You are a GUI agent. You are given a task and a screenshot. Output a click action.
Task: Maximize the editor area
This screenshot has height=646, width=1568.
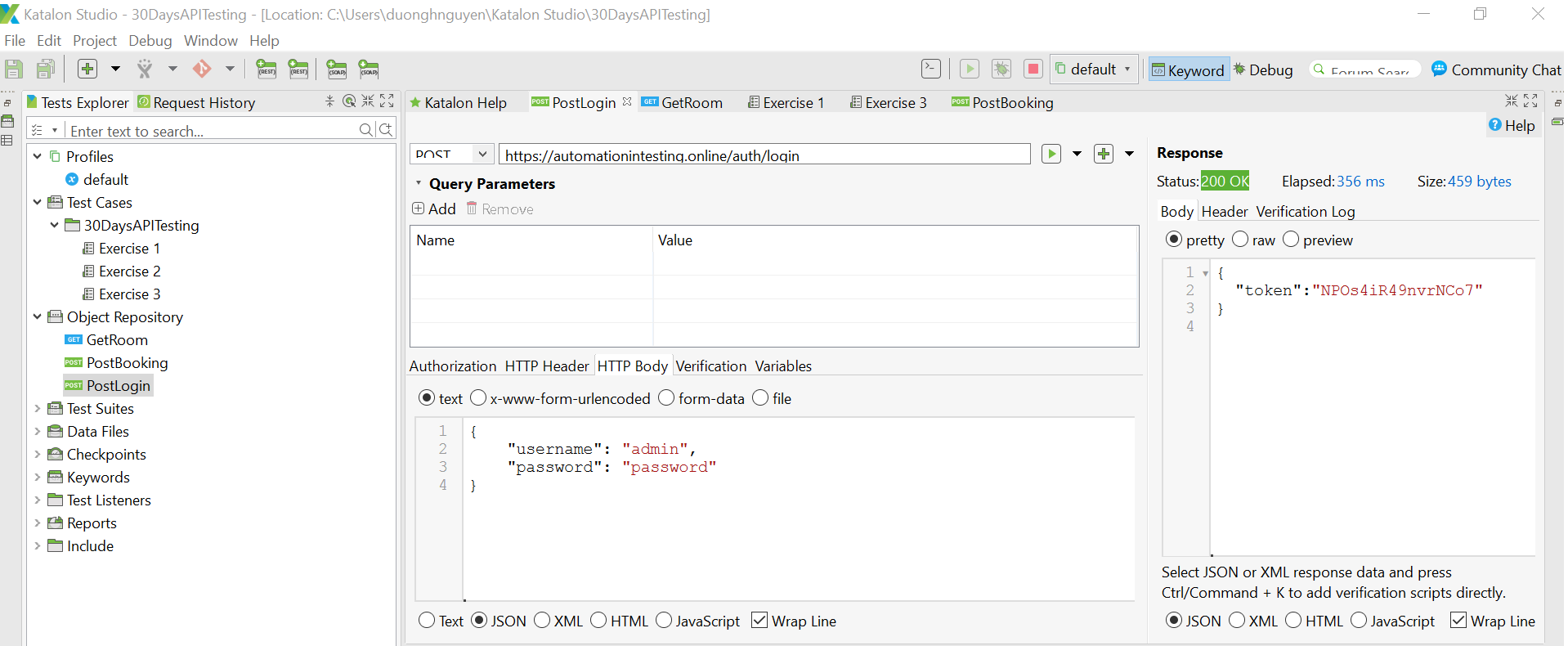tap(1530, 101)
